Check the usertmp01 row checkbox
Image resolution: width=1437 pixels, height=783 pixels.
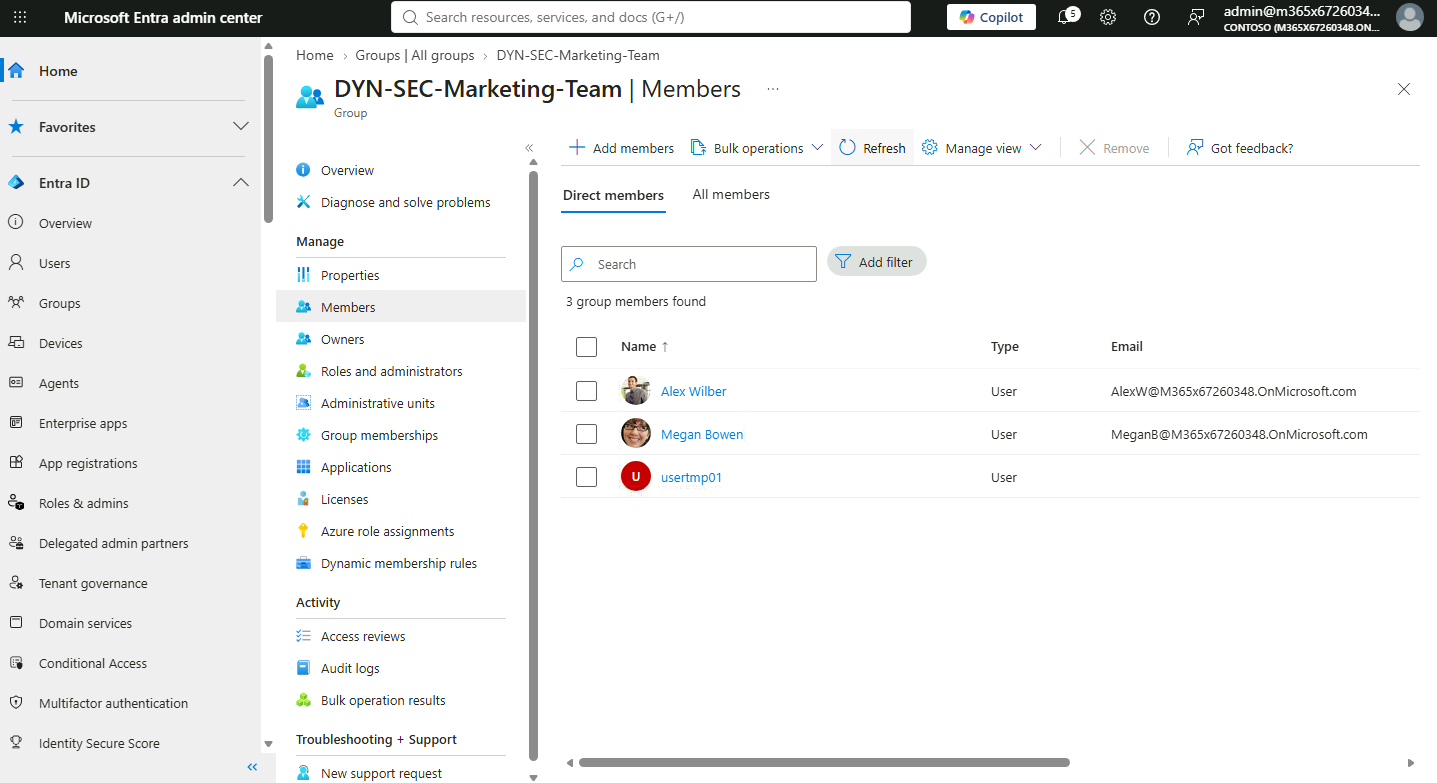click(x=587, y=477)
